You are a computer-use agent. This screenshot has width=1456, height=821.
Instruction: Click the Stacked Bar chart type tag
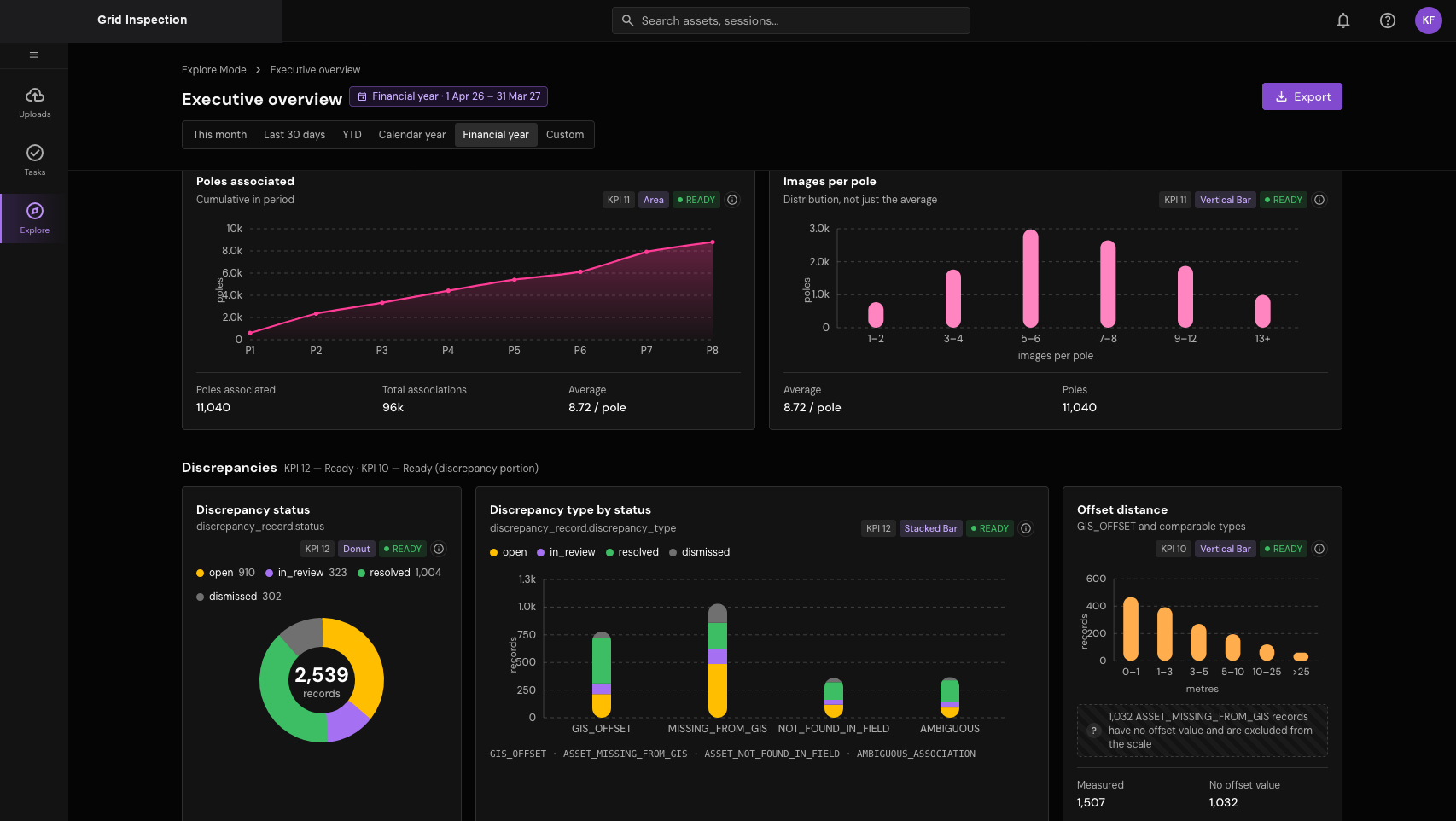tap(930, 528)
